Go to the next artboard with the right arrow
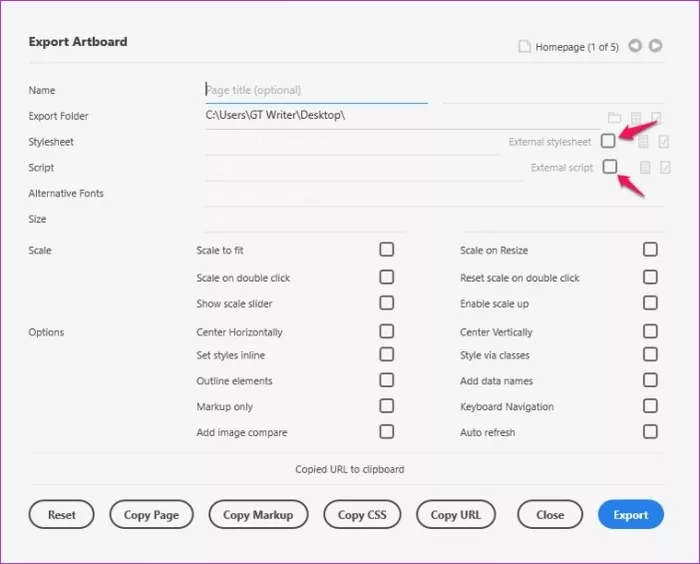The width and height of the screenshot is (700, 564). (655, 46)
